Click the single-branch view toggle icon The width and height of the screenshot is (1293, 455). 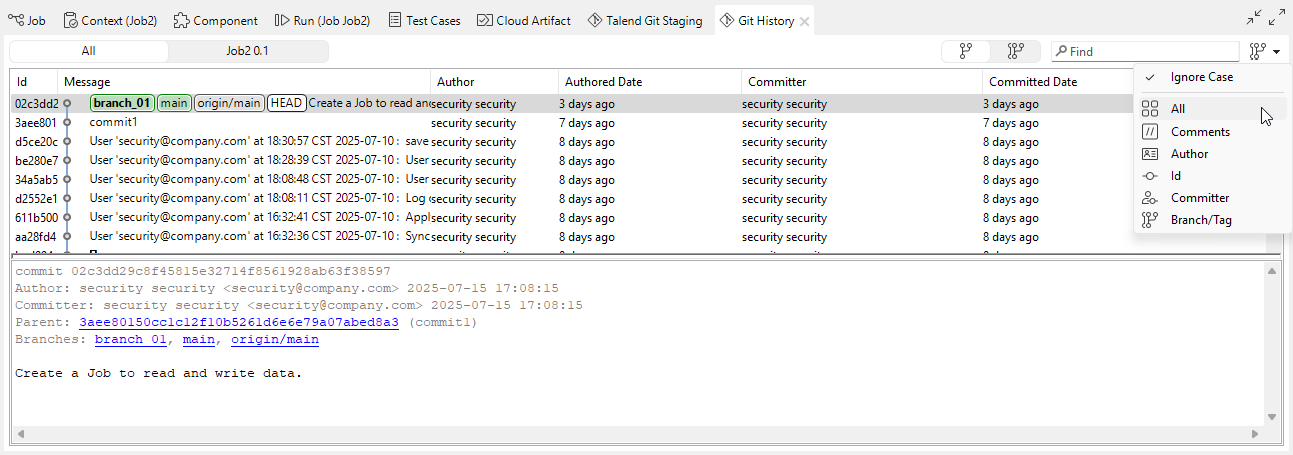tap(966, 51)
